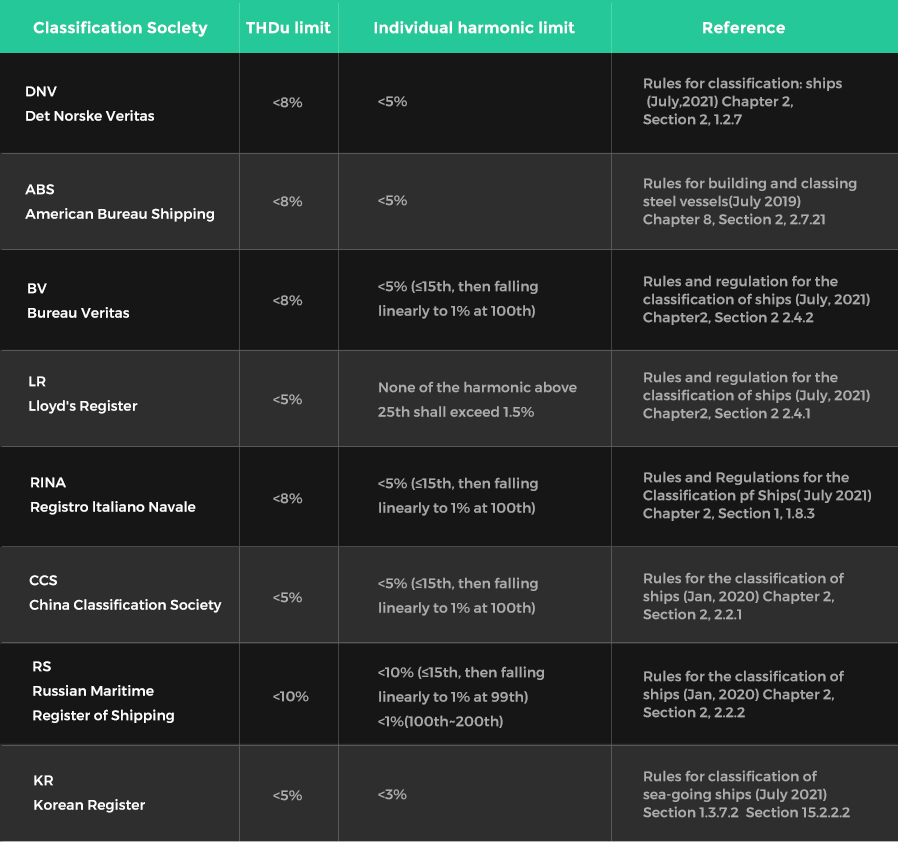Select the LR Lloyd's Register cell

point(120,399)
